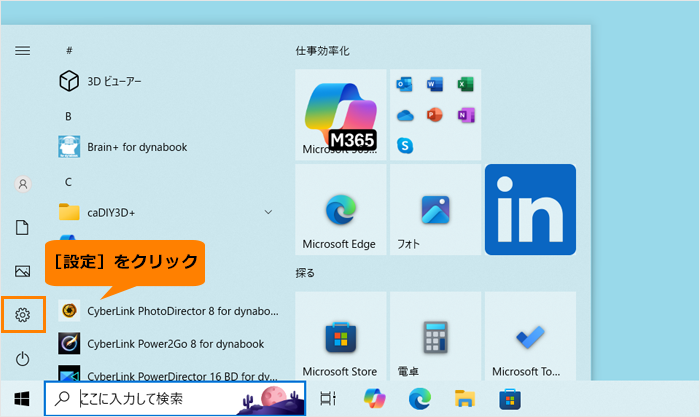Image resolution: width=700 pixels, height=417 pixels.
Task: Select the # letter group header
Action: [x=69, y=50]
